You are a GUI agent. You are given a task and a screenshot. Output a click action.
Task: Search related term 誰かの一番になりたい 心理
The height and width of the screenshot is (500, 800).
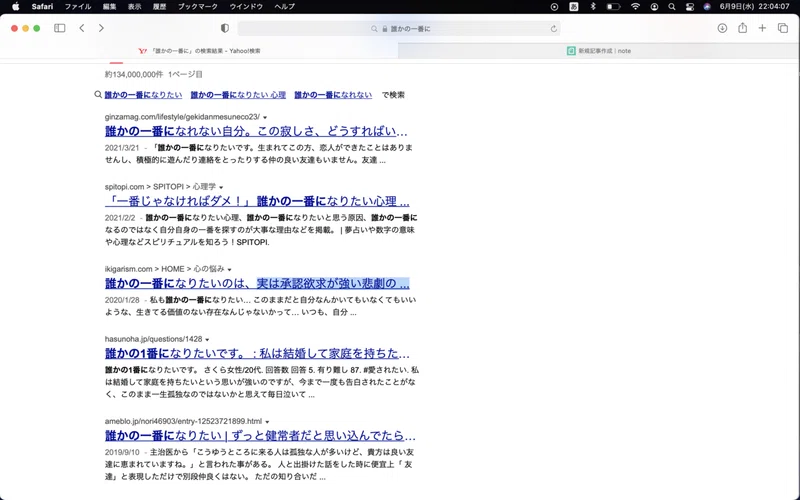(x=238, y=95)
